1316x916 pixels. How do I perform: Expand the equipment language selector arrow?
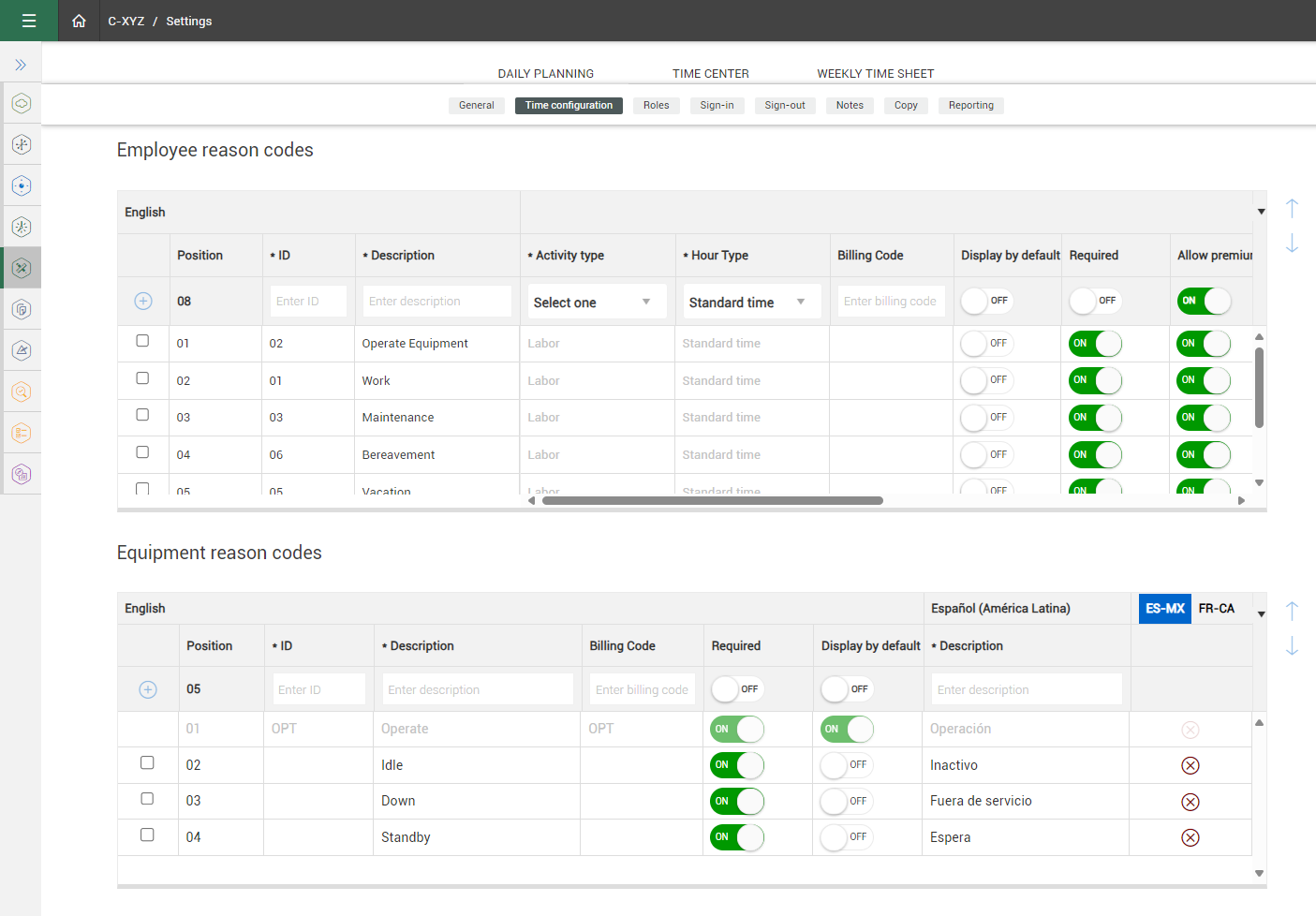(1261, 614)
